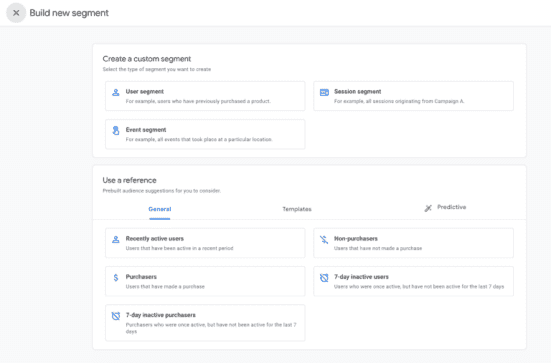Click the 7-day inactive users icon
The height and width of the screenshot is (363, 551).
pyautogui.click(x=324, y=278)
